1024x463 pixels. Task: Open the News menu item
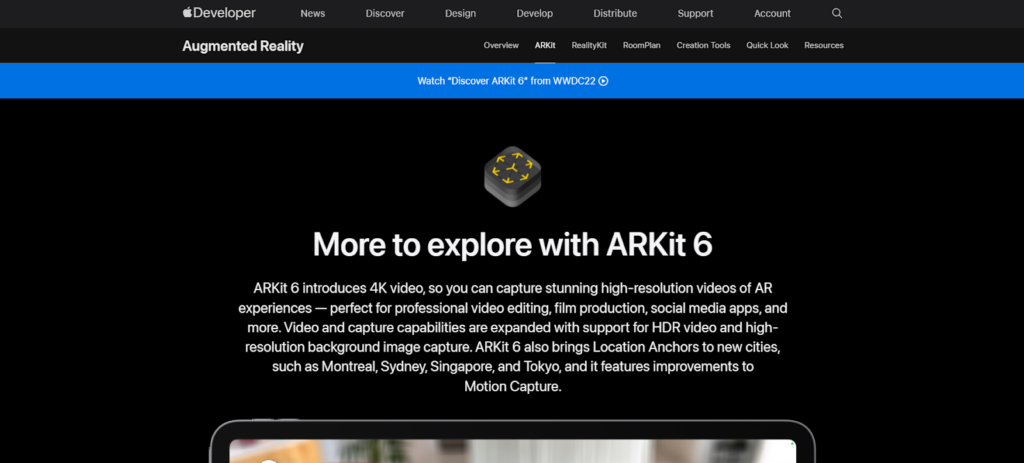[x=312, y=14]
